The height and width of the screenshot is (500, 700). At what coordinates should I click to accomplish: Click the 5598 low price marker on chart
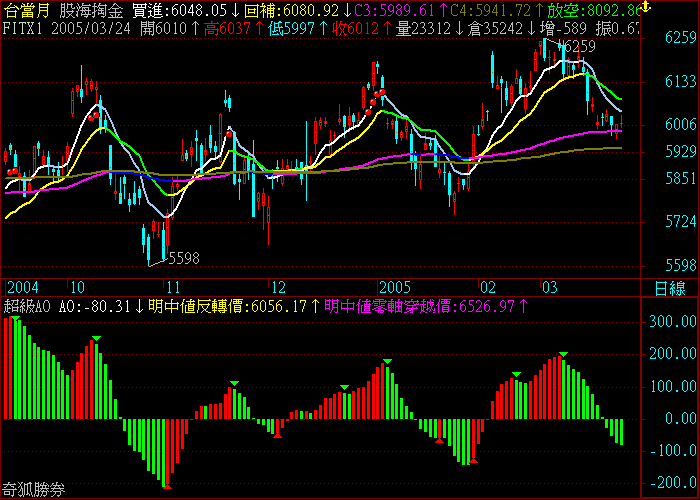click(183, 258)
